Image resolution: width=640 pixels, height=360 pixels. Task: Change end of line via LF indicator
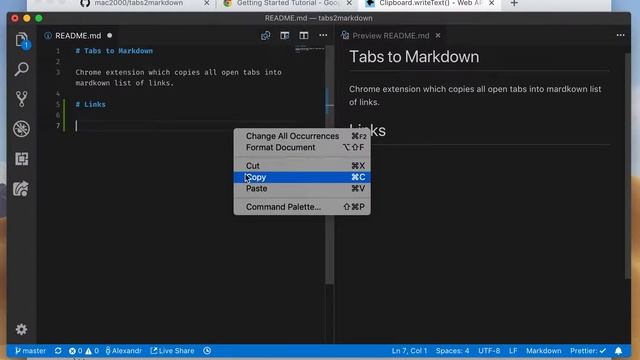click(x=513, y=351)
